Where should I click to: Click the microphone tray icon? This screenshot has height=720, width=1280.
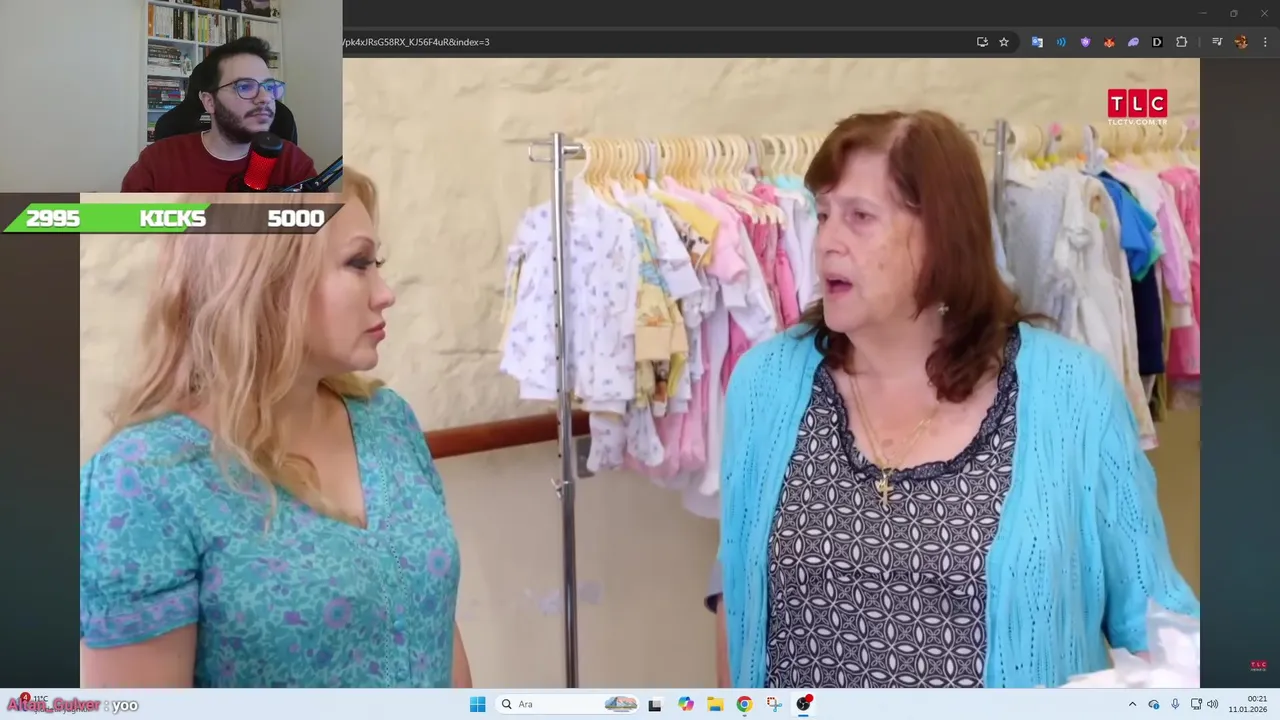coord(1175,704)
